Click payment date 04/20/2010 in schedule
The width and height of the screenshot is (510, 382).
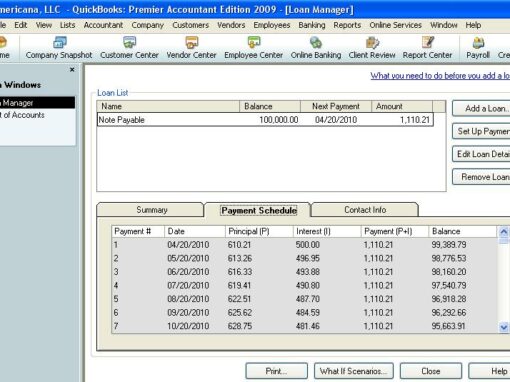(188, 245)
